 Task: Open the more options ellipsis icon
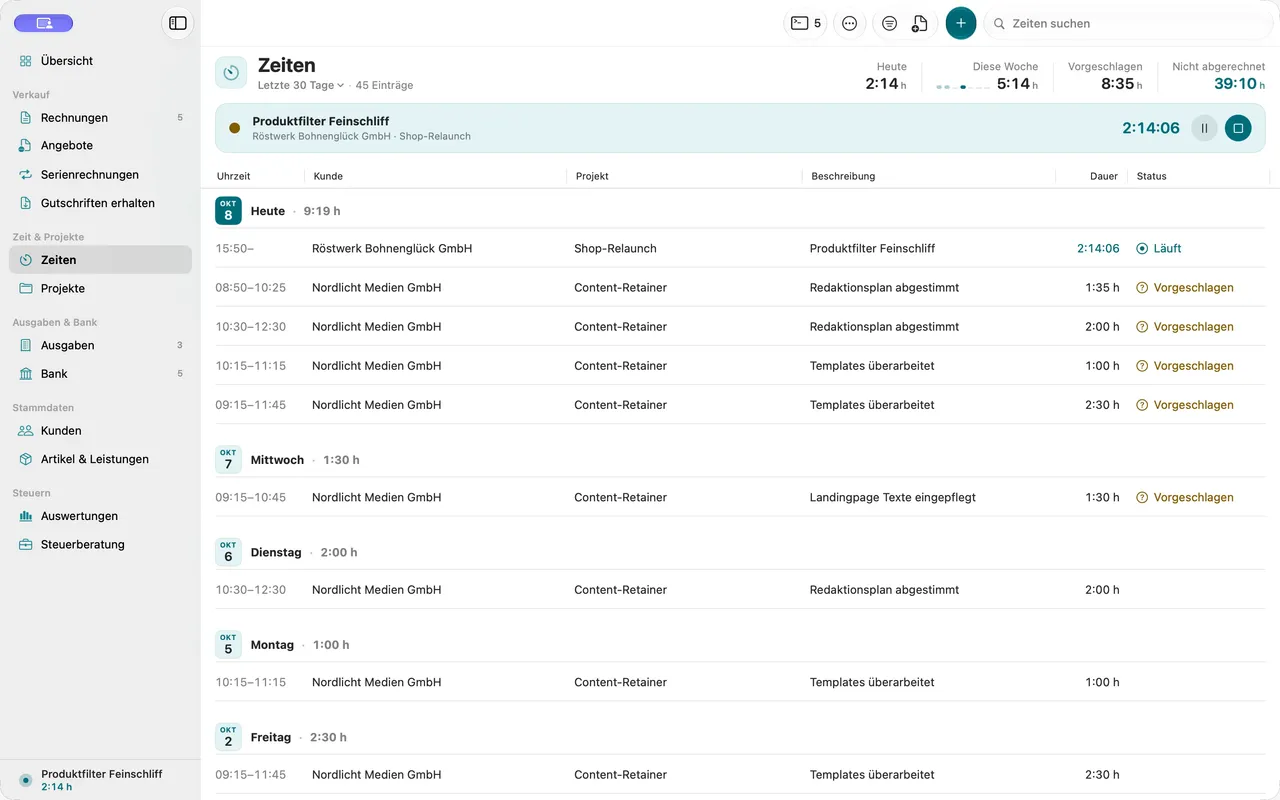pyautogui.click(x=850, y=23)
